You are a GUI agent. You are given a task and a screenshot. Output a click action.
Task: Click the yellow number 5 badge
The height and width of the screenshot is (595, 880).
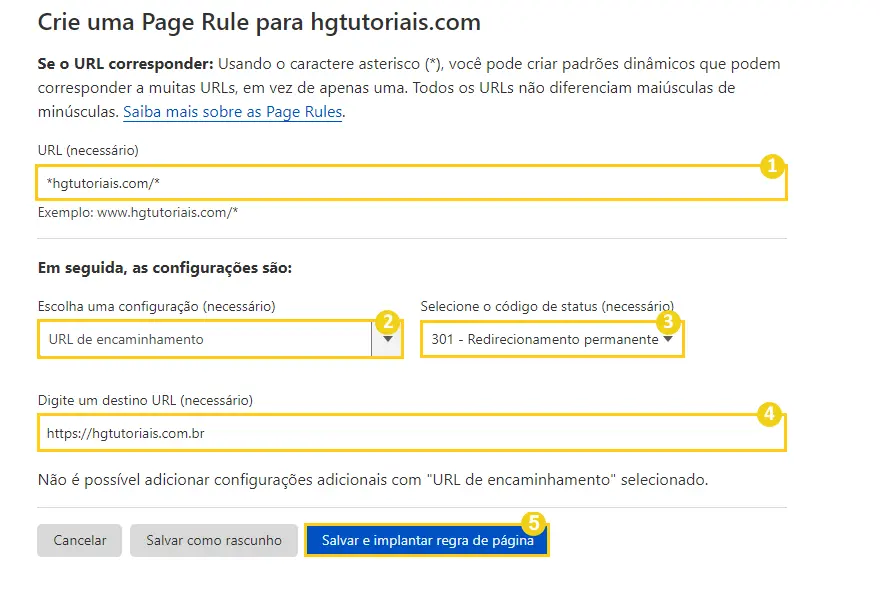[534, 524]
